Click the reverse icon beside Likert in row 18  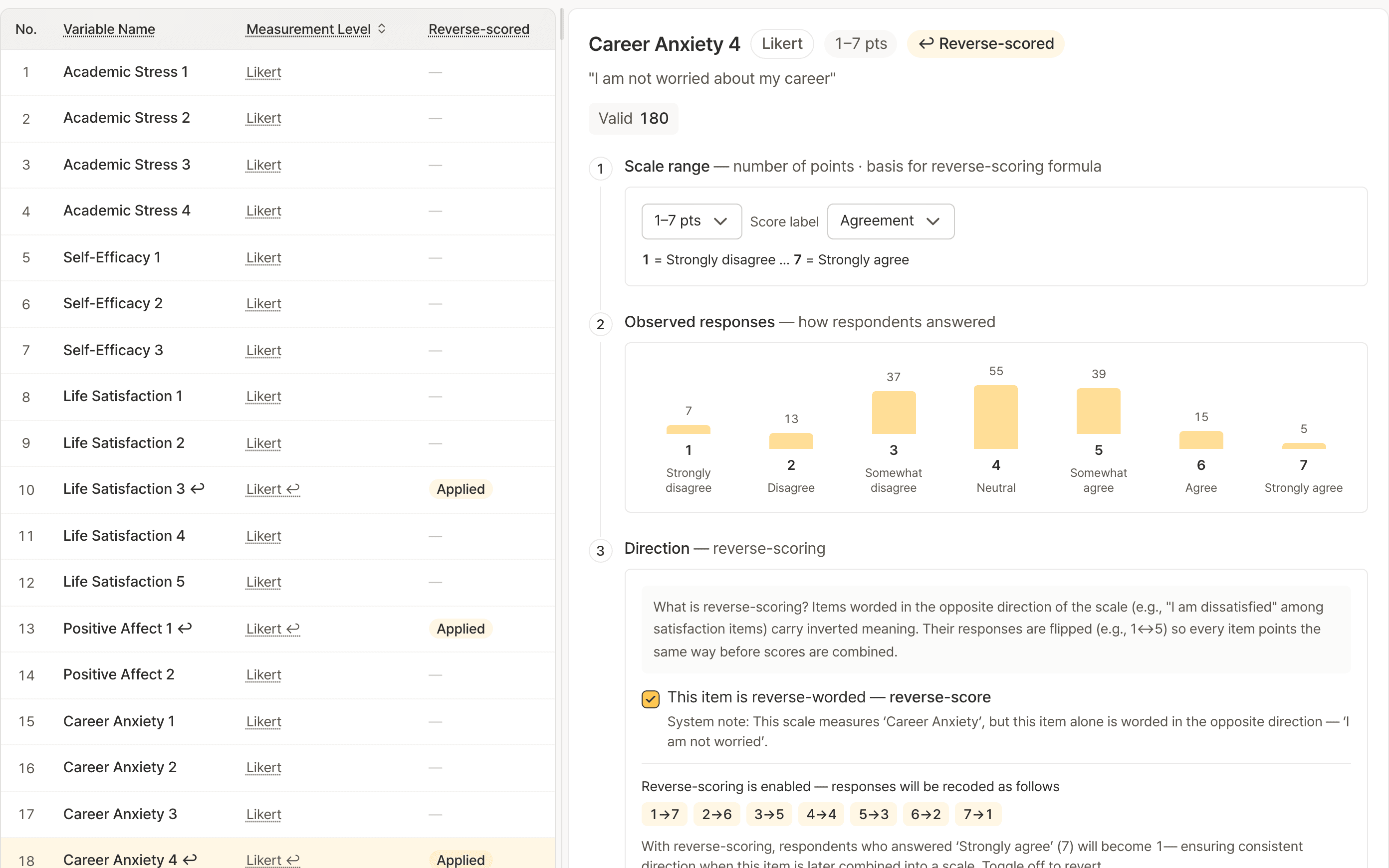(x=293, y=860)
